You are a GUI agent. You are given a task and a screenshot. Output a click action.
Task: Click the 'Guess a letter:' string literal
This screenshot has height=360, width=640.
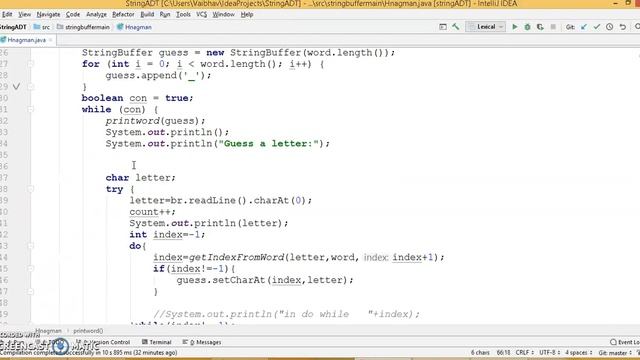click(268, 144)
